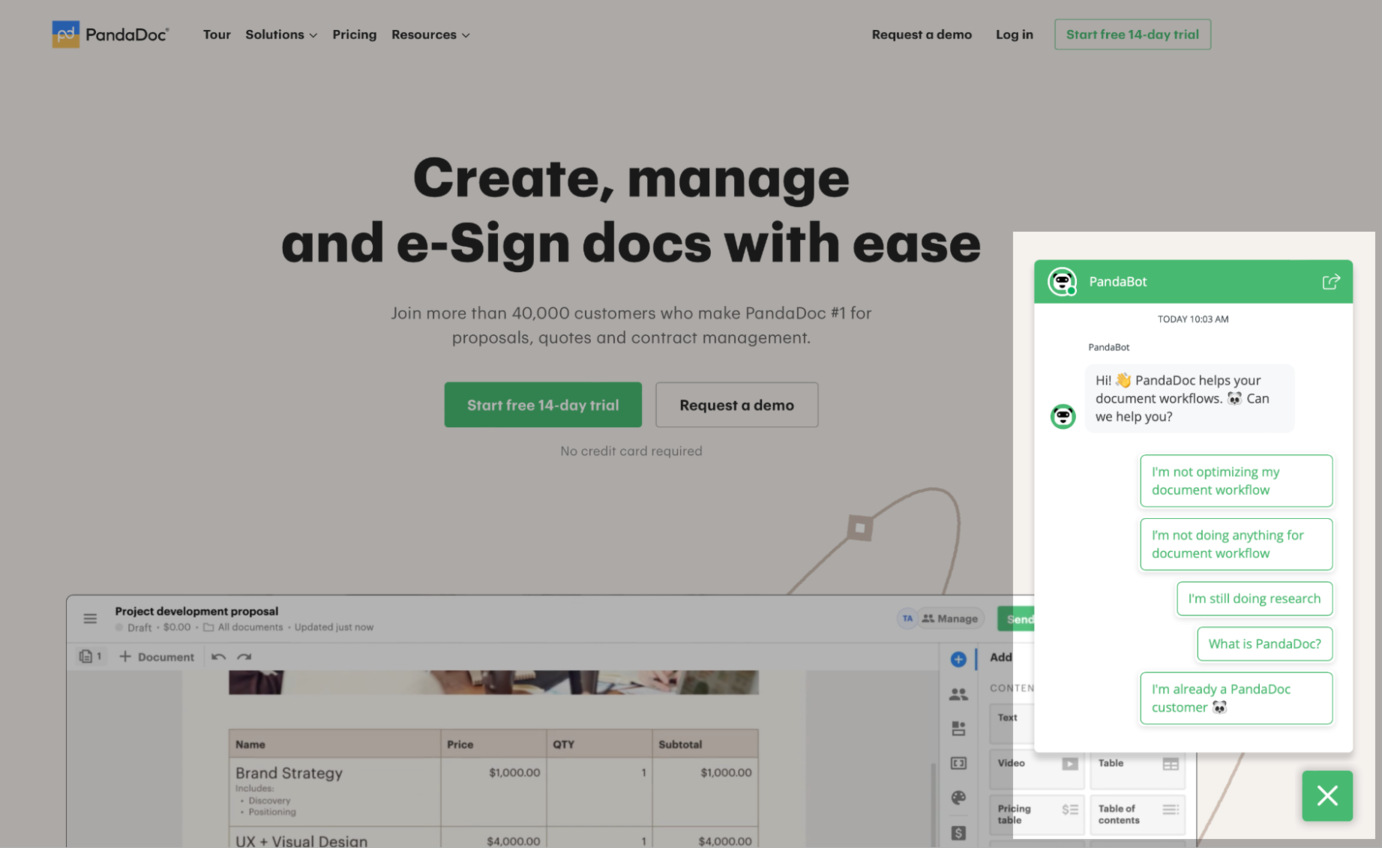Click Start free 14-day trial in header
1382x848 pixels.
coord(1132,34)
